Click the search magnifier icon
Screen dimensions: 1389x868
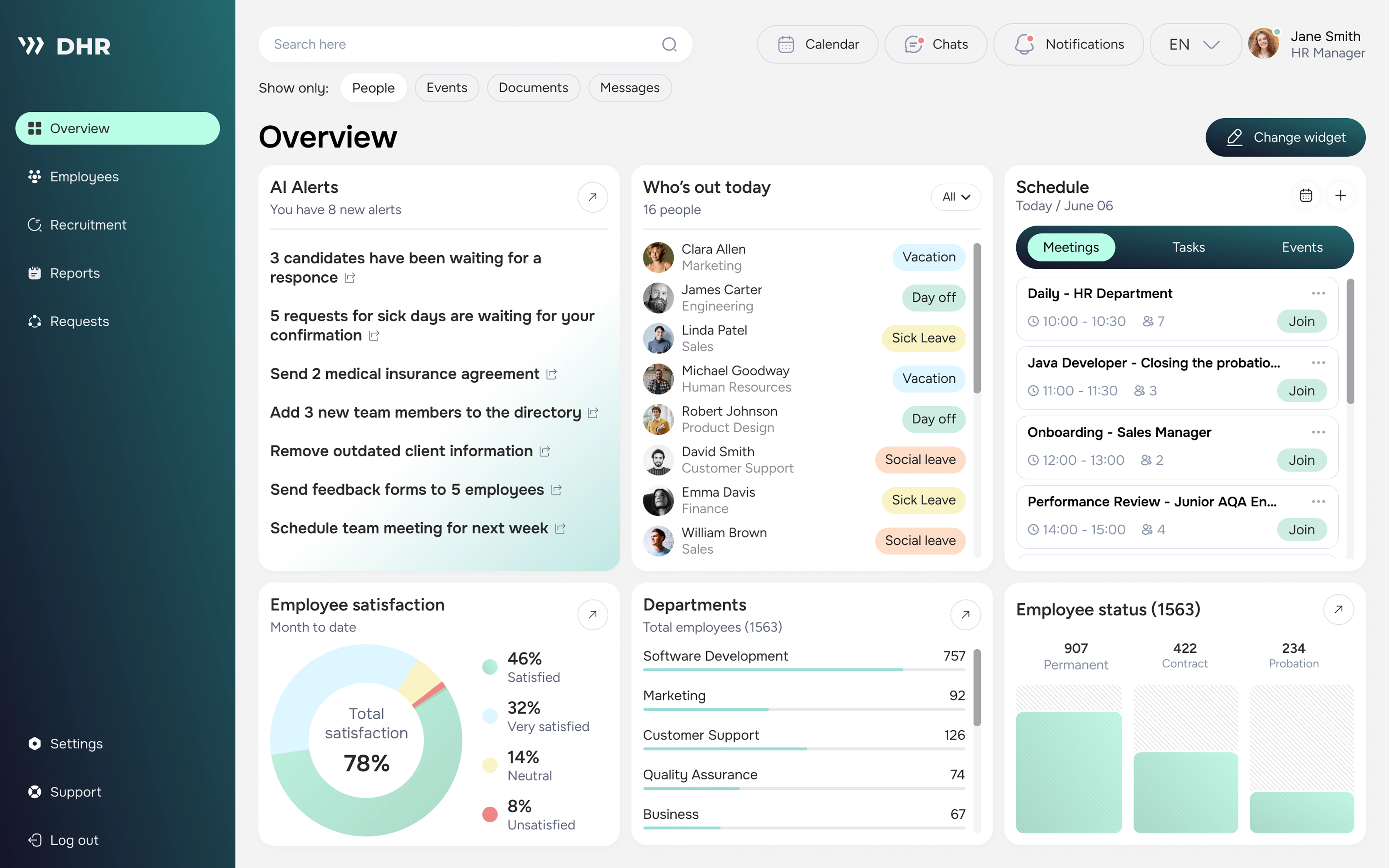(669, 44)
